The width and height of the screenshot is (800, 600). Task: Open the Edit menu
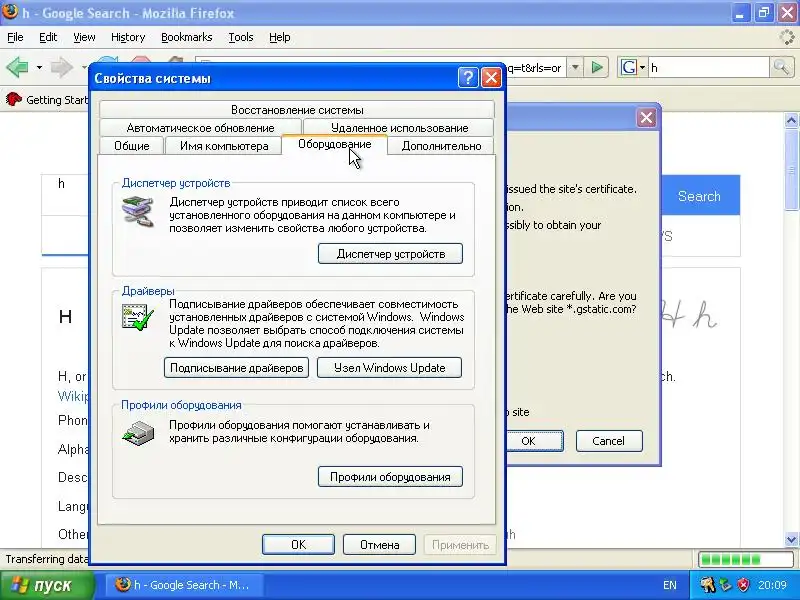48,37
